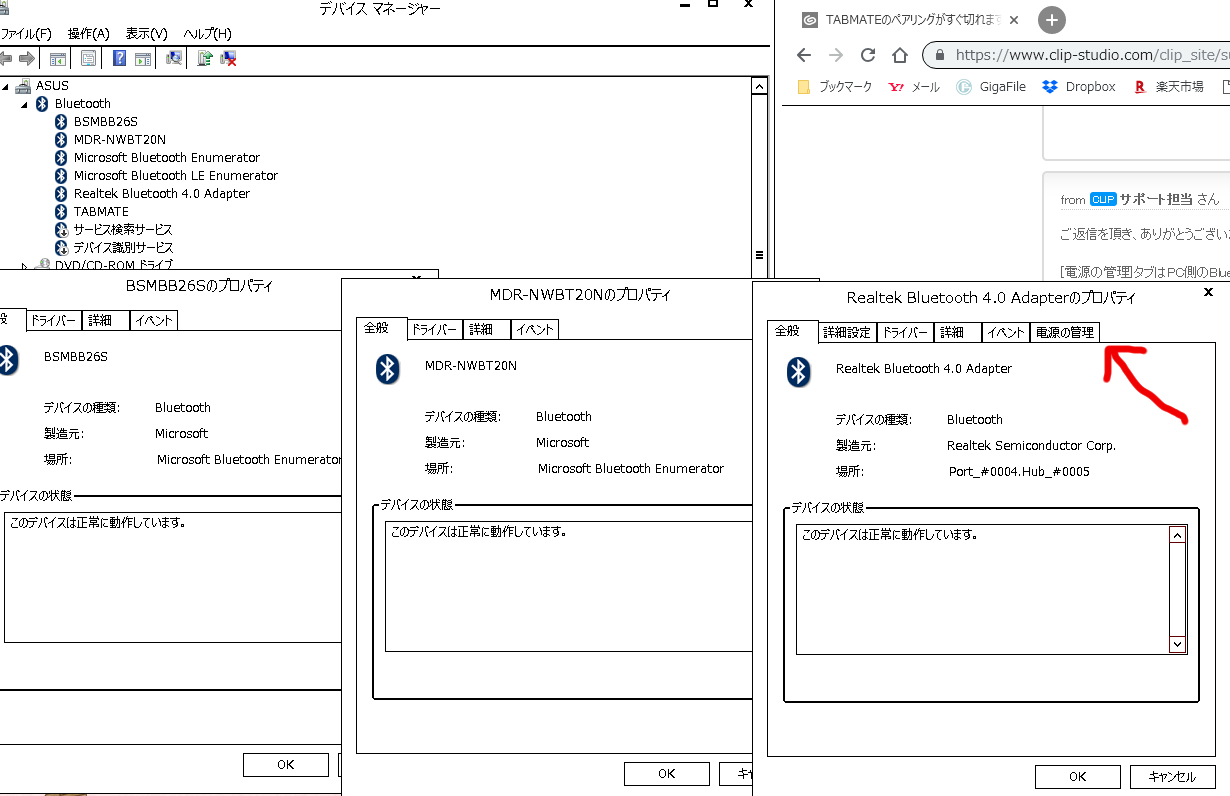The width and height of the screenshot is (1230, 796).
Task: Switch to イベント tab in MDR-NWBT20N properties
Action: (534, 329)
